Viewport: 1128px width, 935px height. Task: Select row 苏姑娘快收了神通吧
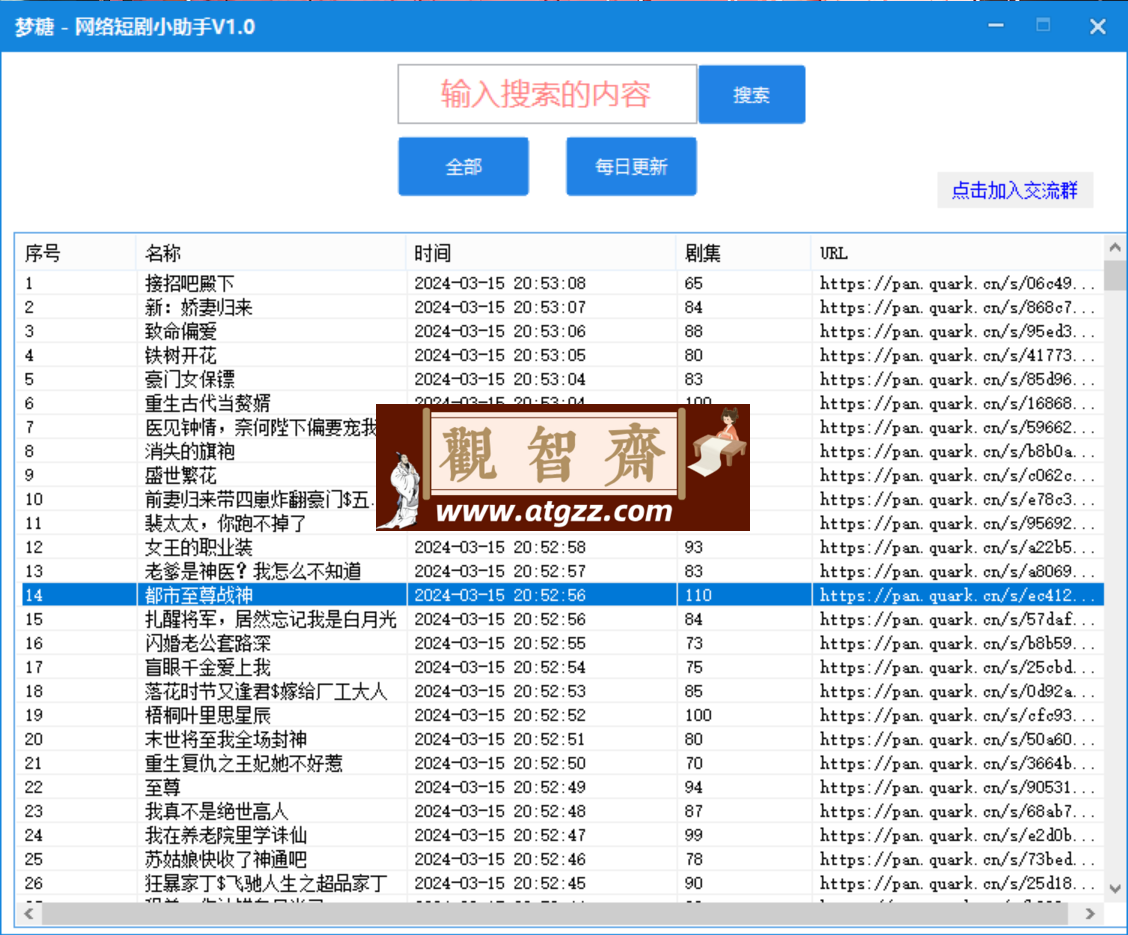pos(560,859)
